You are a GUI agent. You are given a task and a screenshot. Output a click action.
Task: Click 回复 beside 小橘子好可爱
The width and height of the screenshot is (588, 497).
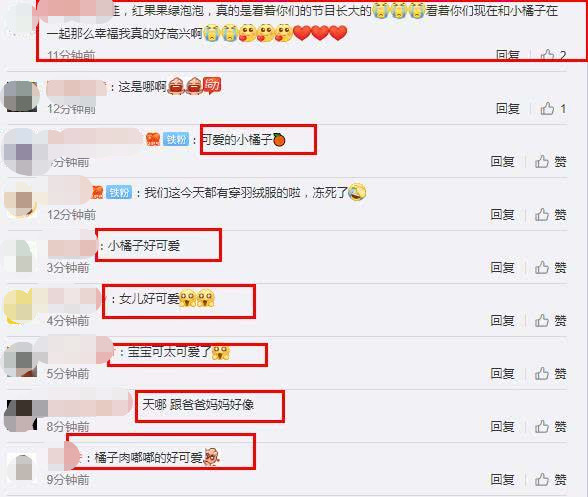[502, 268]
